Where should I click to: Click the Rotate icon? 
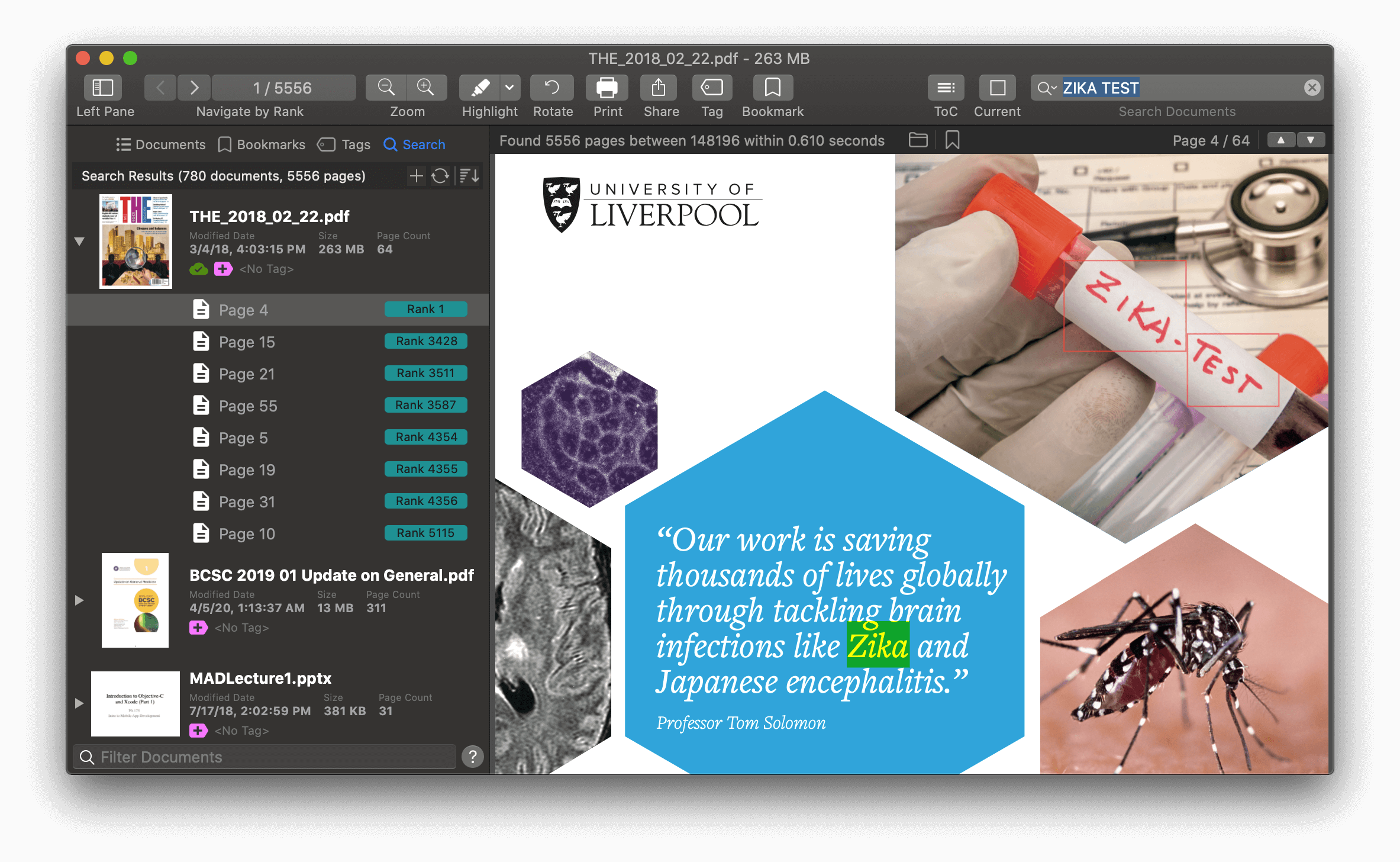click(551, 87)
